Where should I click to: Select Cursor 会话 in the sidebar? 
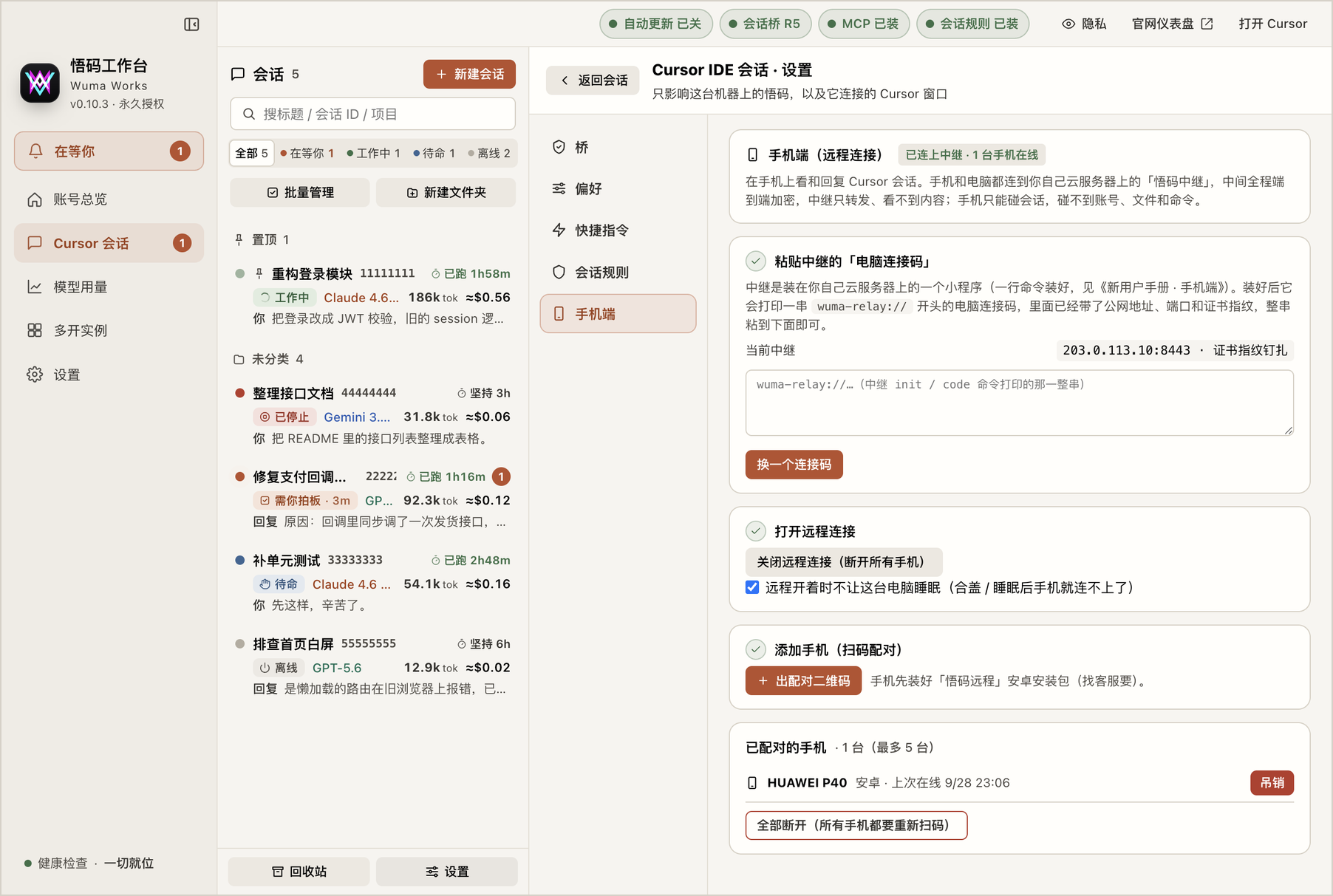pyautogui.click(x=109, y=243)
